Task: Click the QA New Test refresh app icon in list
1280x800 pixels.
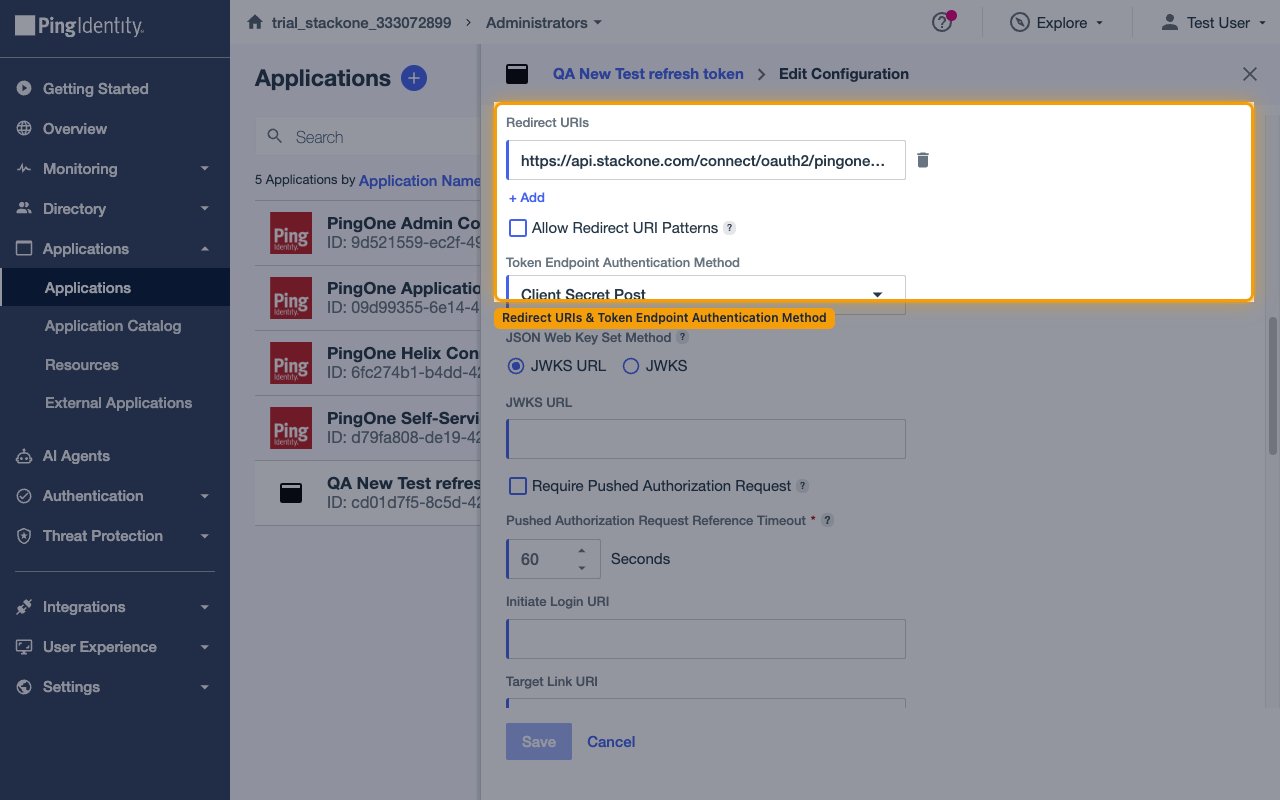Action: (291, 492)
